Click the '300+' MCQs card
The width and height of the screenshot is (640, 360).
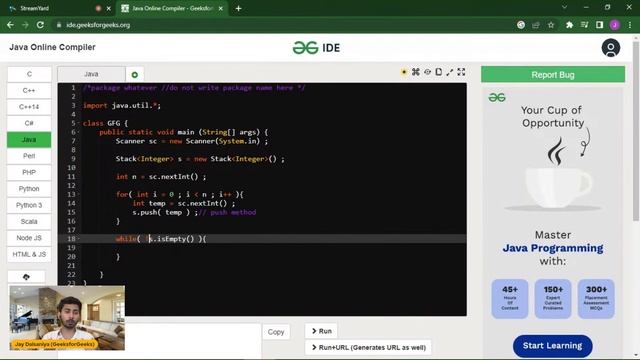tap(596, 299)
